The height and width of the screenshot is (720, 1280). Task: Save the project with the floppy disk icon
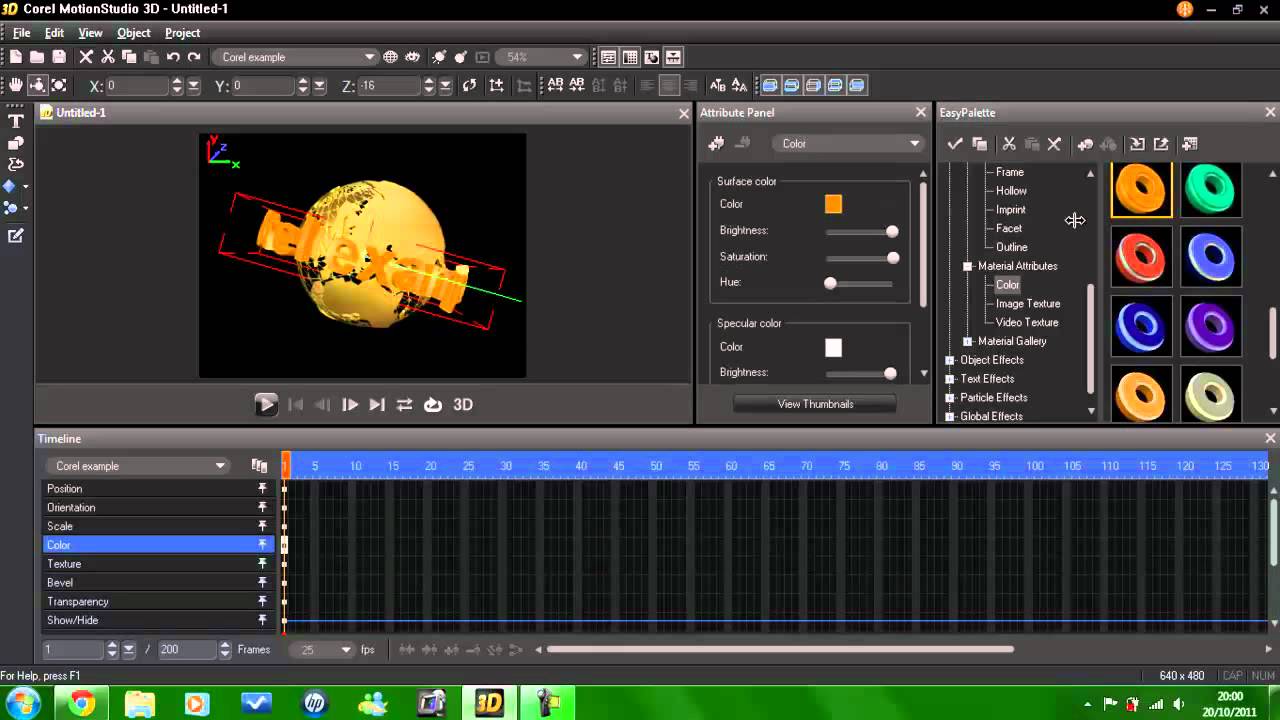[x=59, y=57]
